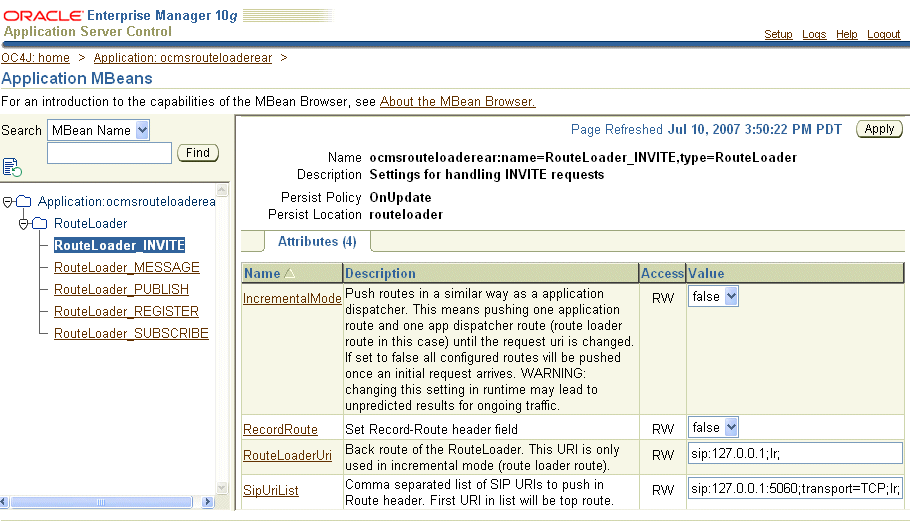Click the refresh MBean tree icon
The width and height of the screenshot is (910, 522).
point(12,168)
